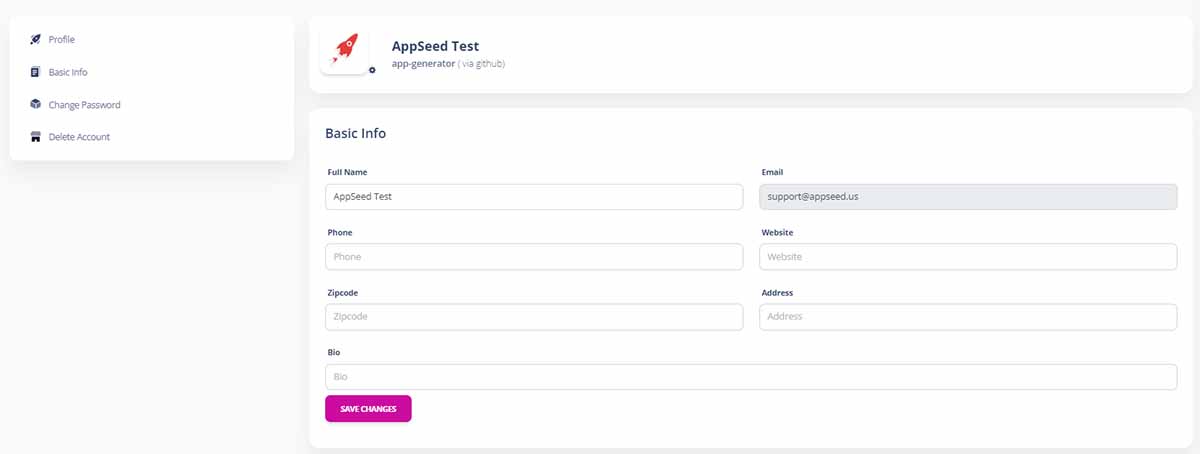Focus the Full Name input field
1200x454 pixels.
[534, 197]
